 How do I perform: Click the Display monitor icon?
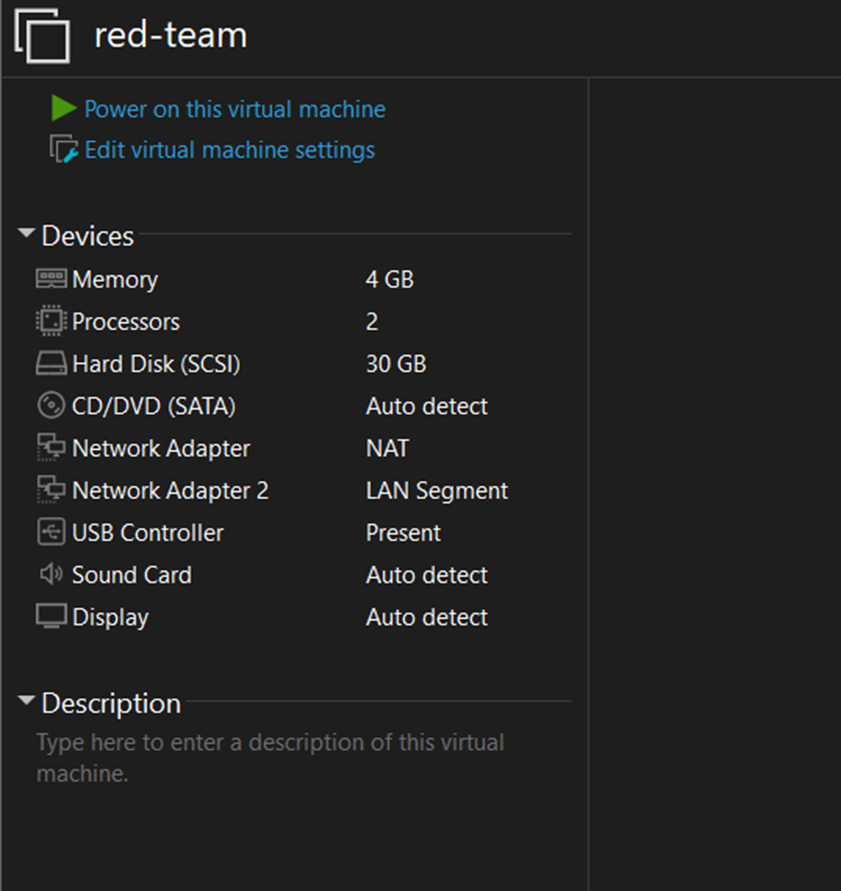point(51,617)
